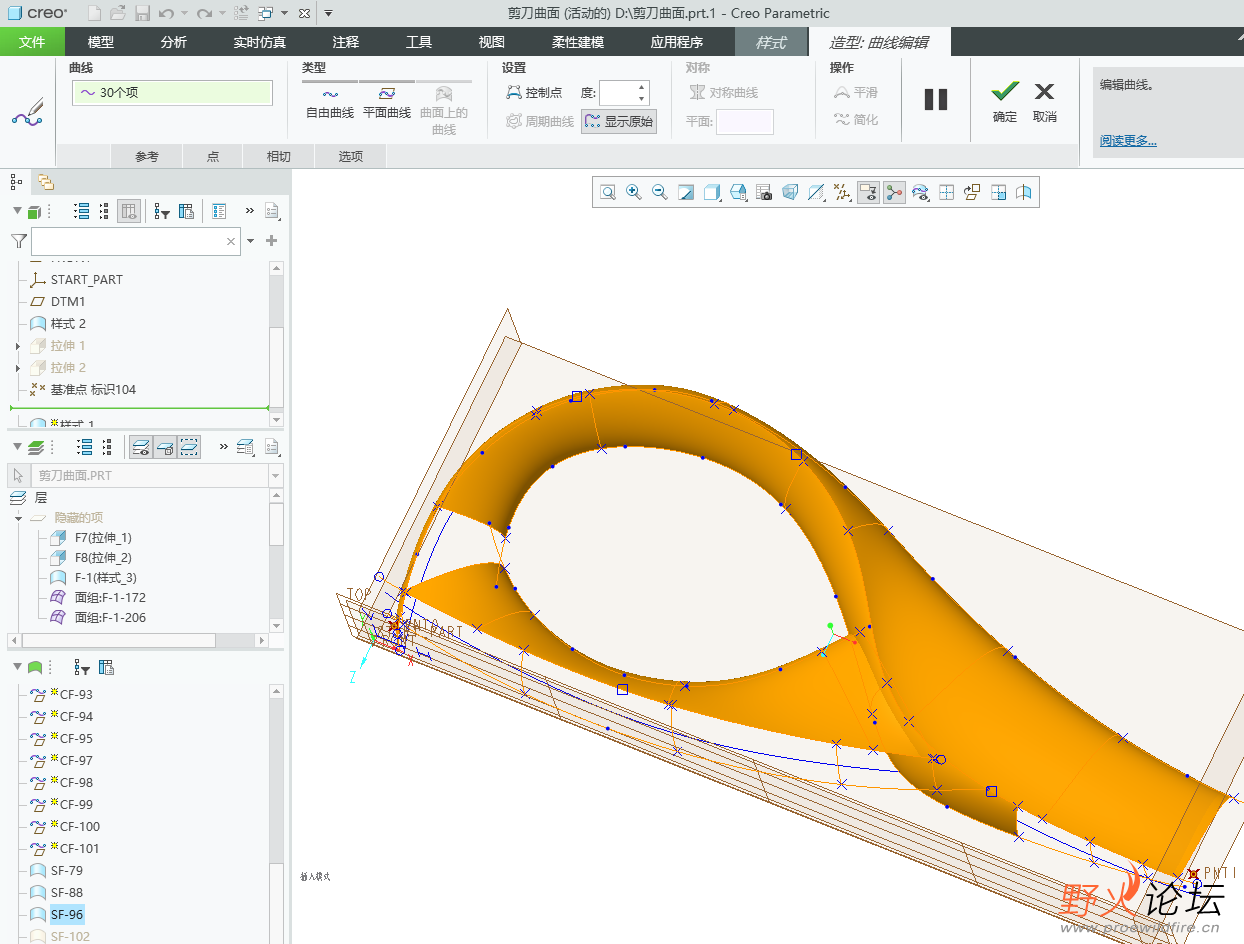This screenshot has height=944, width=1244.
Task: Toggle the spin center display button
Action: point(894,193)
